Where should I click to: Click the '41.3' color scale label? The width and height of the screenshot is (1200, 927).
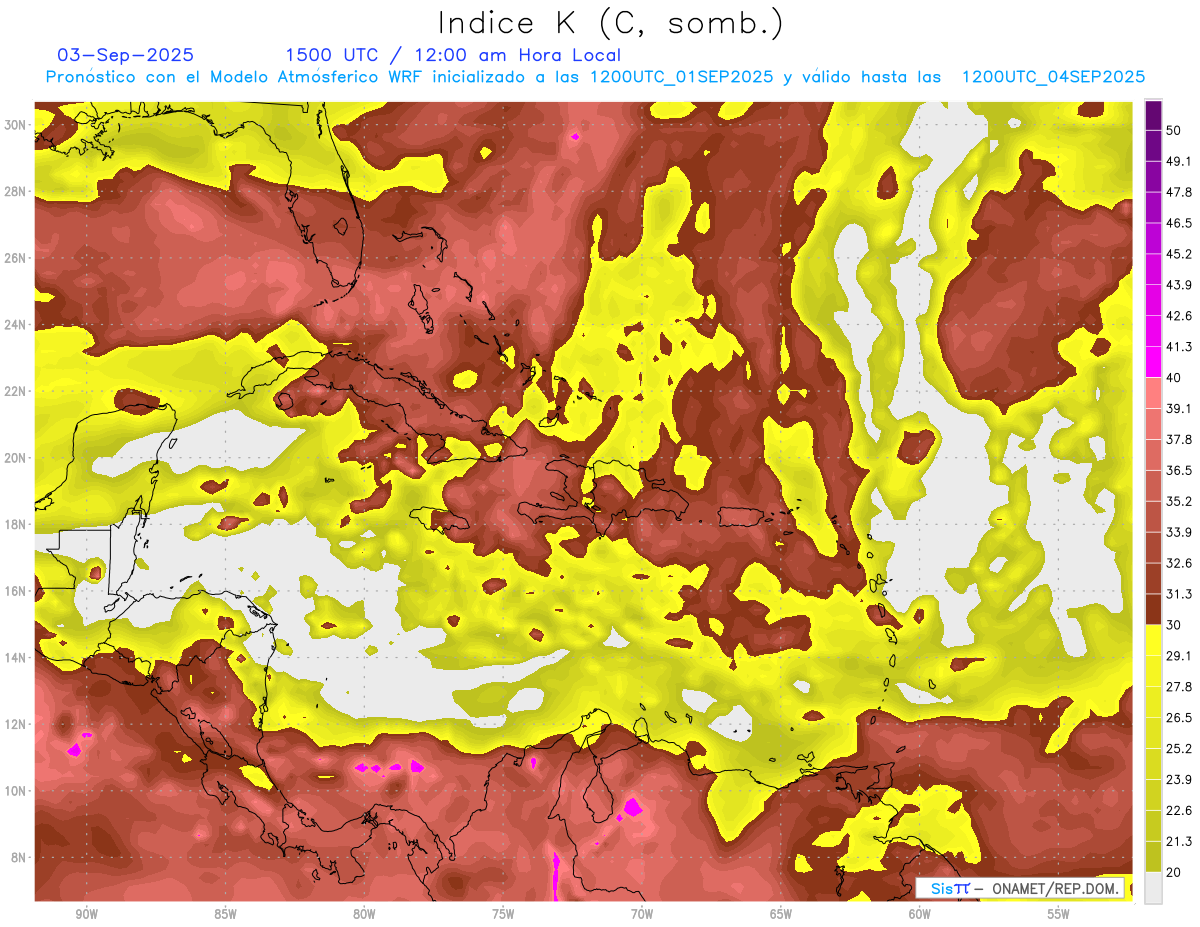[x=1178, y=347]
